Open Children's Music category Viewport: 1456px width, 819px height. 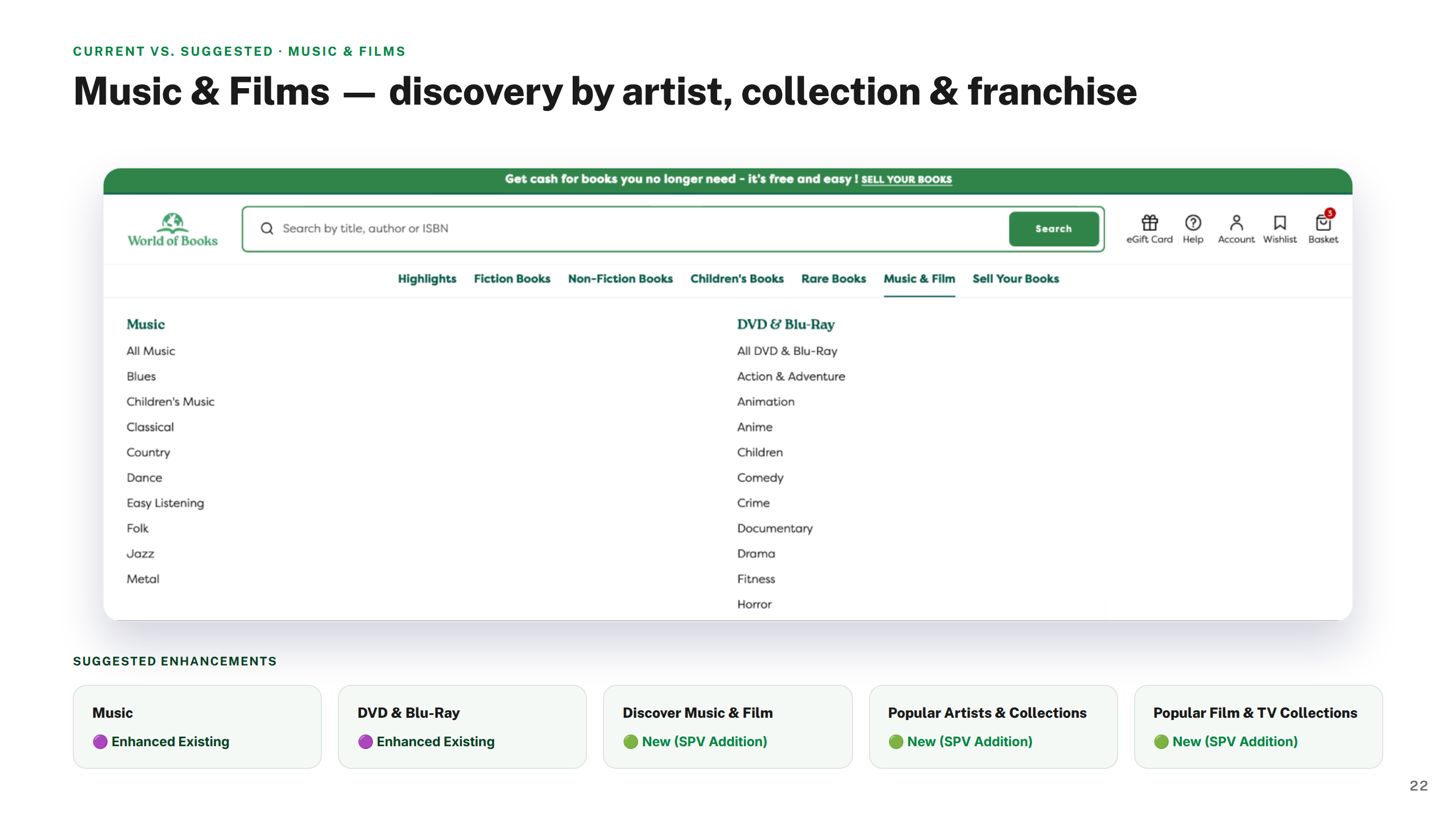[170, 402]
